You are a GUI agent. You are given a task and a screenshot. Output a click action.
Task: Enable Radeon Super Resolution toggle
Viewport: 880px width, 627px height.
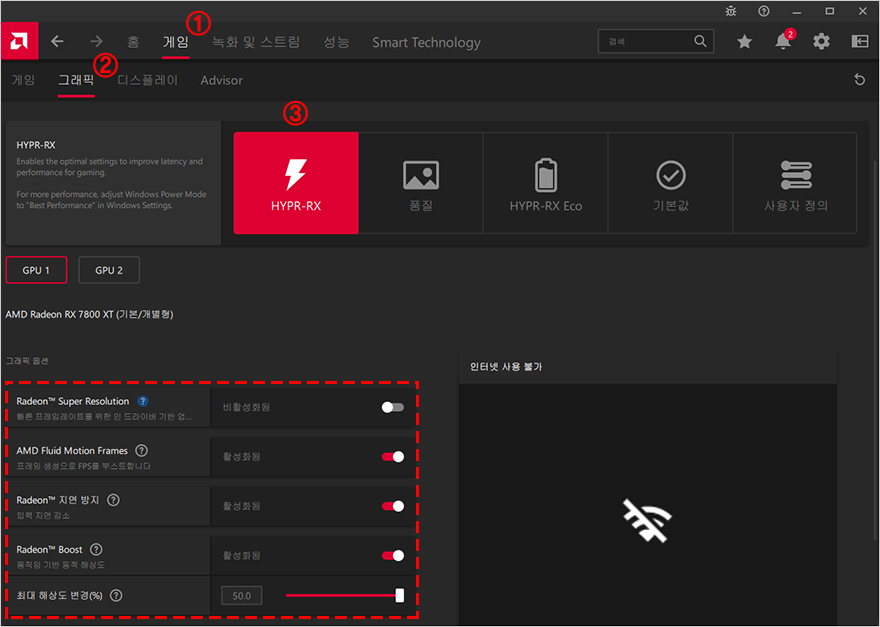click(392, 408)
